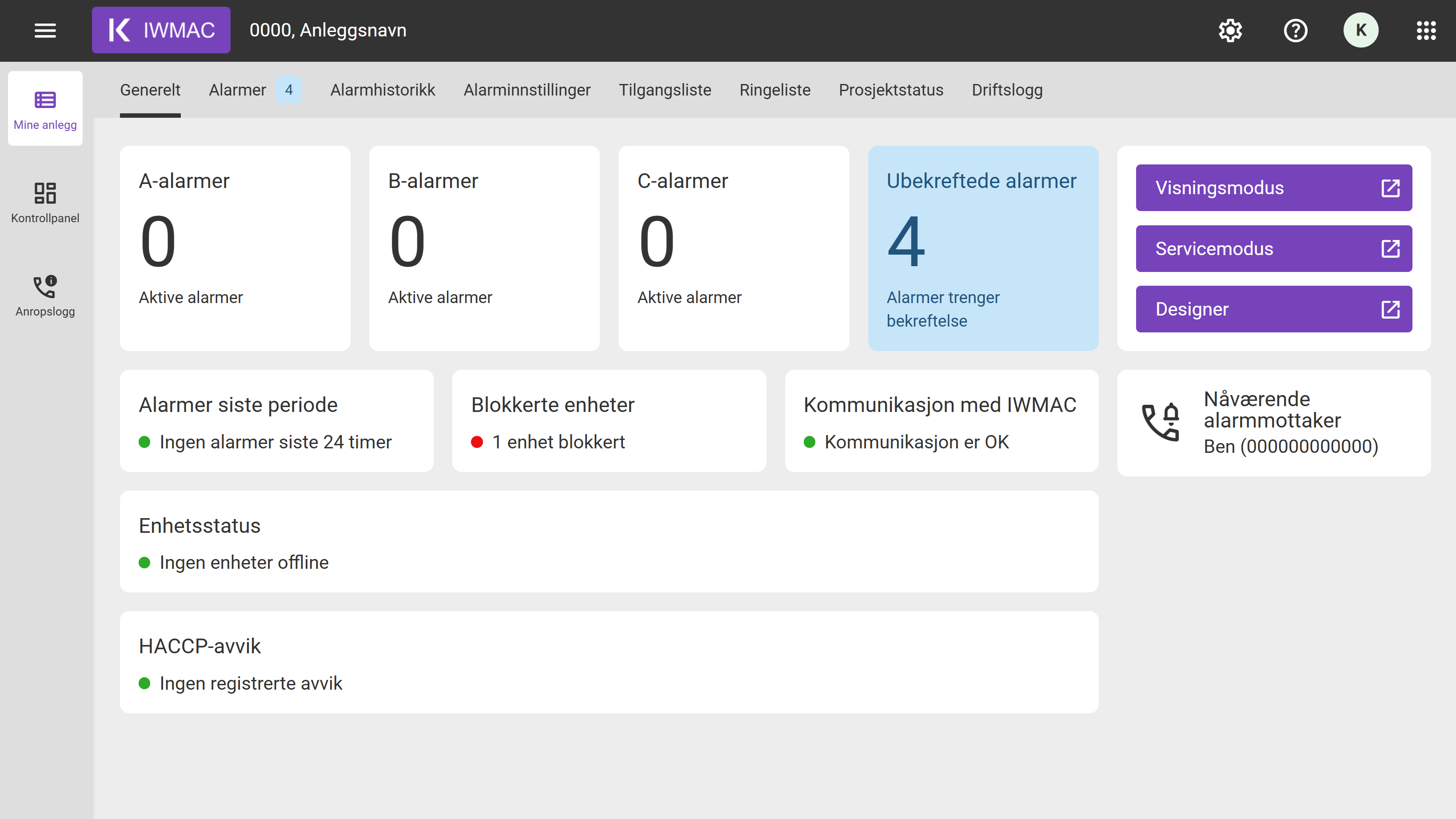Screen dimensions: 1456x819
Task: Switch to the Generelt tab
Action: [150, 90]
